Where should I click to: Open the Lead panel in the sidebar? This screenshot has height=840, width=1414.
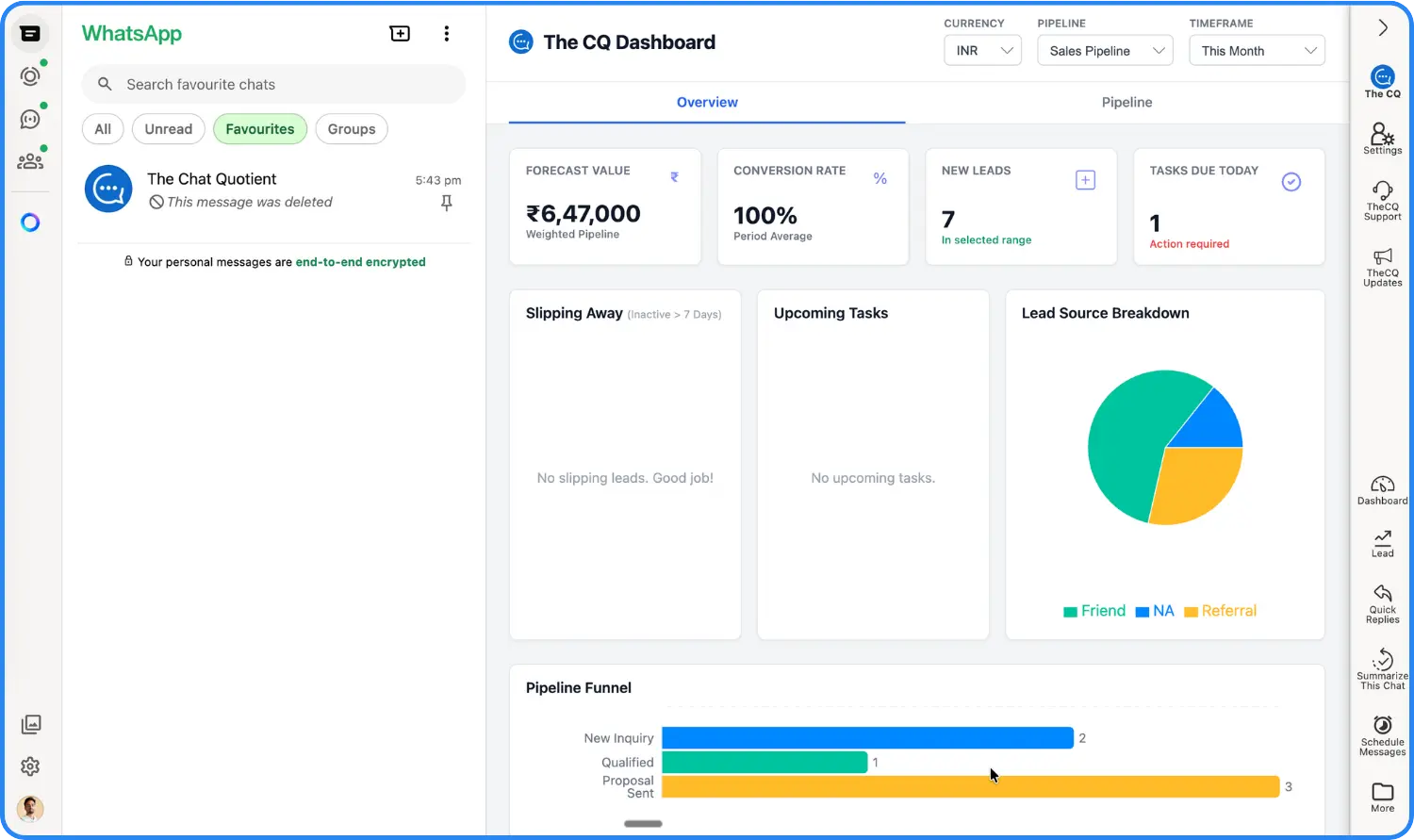(x=1381, y=542)
